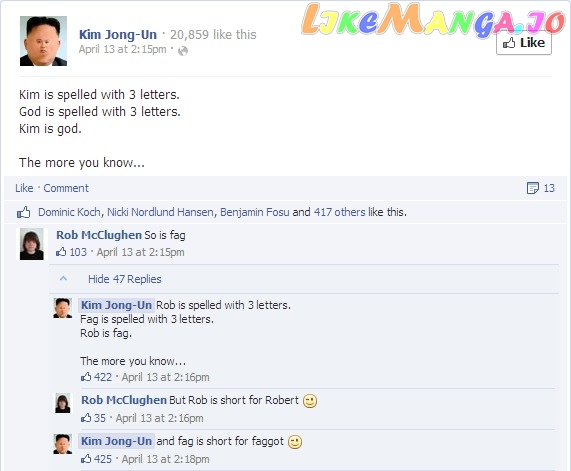Show the 417 others who liked
Image resolution: width=571 pixels, height=471 pixels.
pos(339,212)
